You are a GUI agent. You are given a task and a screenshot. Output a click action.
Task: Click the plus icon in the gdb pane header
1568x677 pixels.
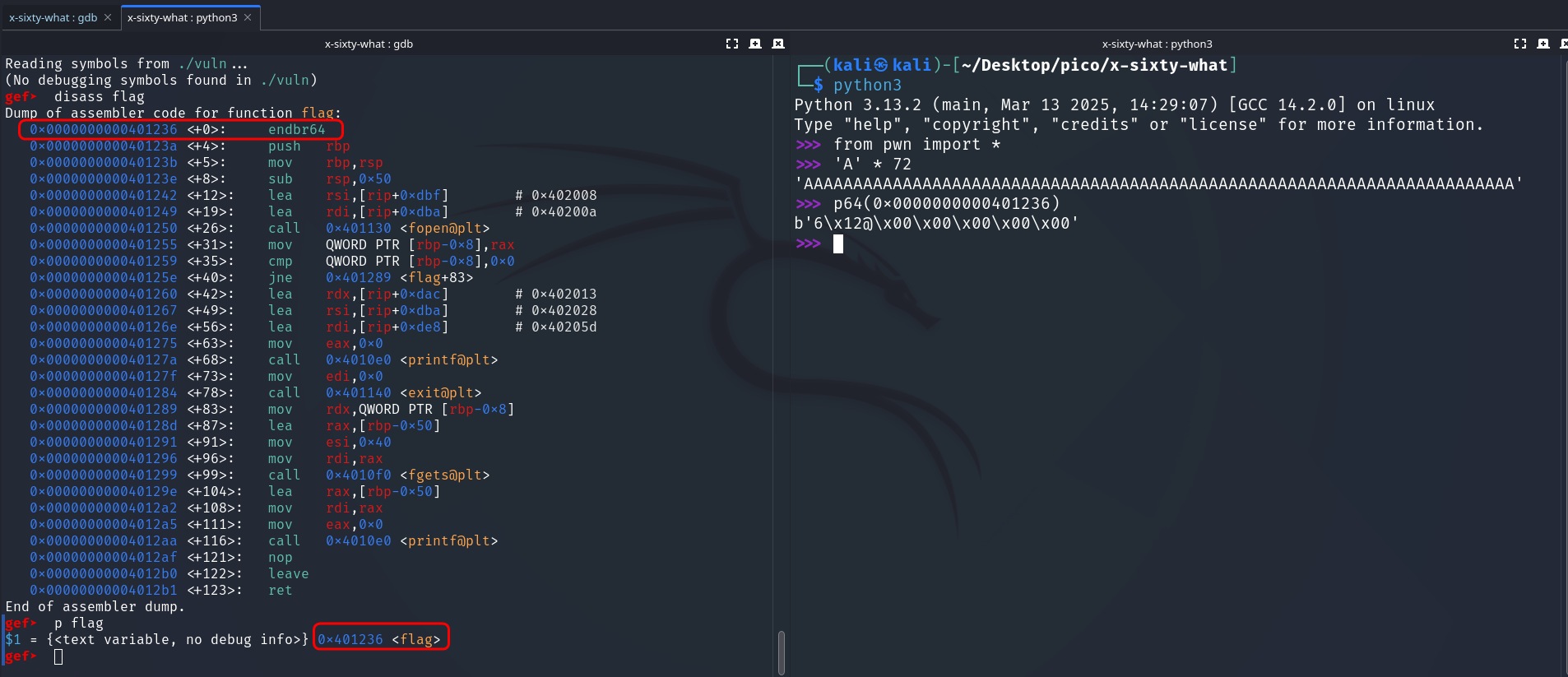754,44
